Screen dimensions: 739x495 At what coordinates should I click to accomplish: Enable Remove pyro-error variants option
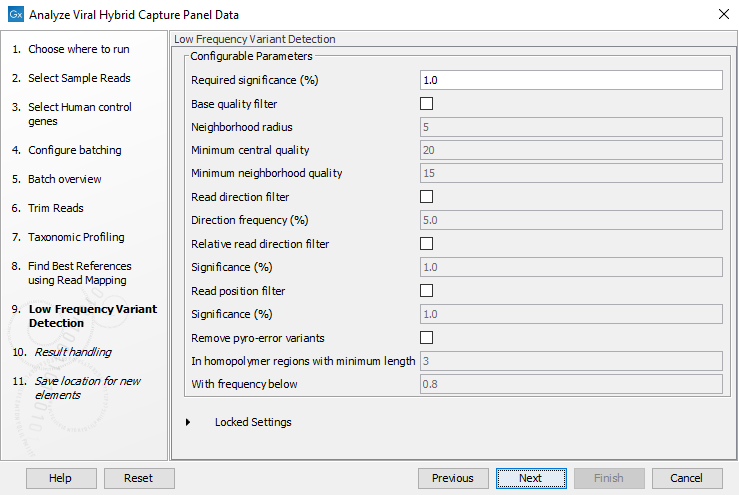pyautogui.click(x=427, y=337)
